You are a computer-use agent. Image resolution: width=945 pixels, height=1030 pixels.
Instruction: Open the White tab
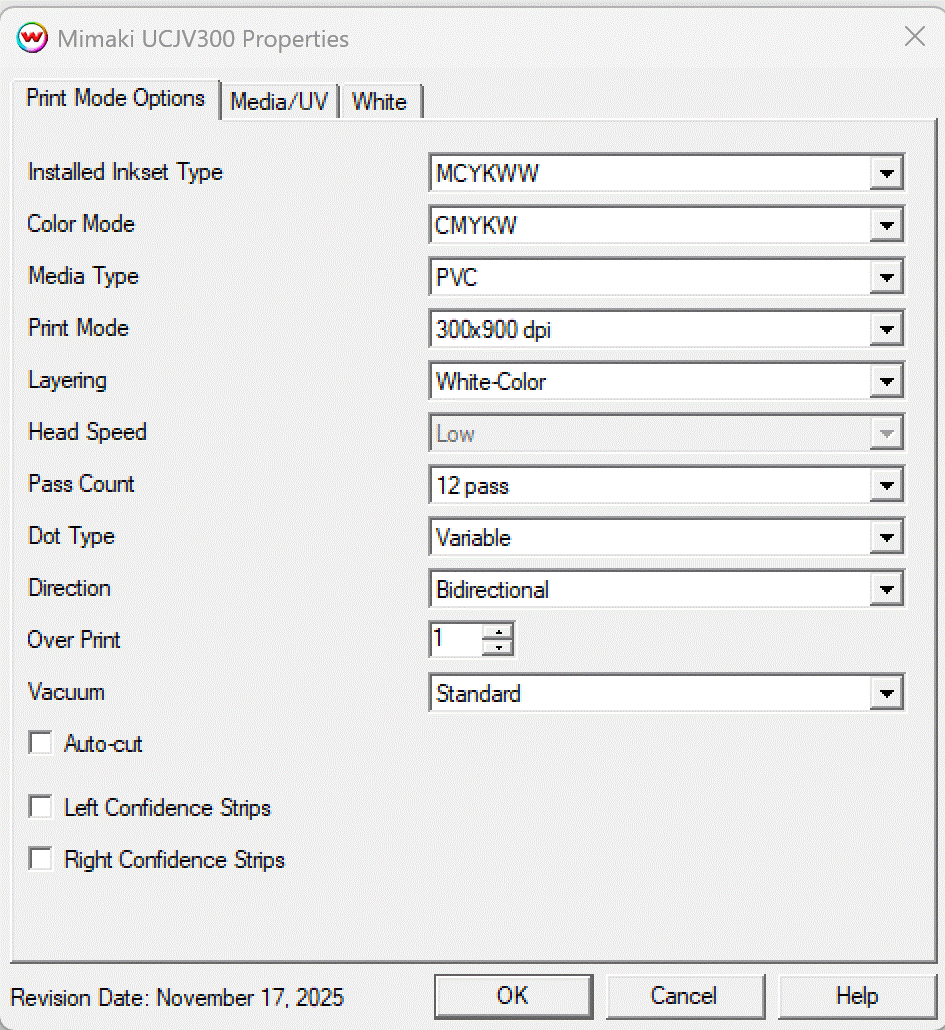pyautogui.click(x=380, y=102)
